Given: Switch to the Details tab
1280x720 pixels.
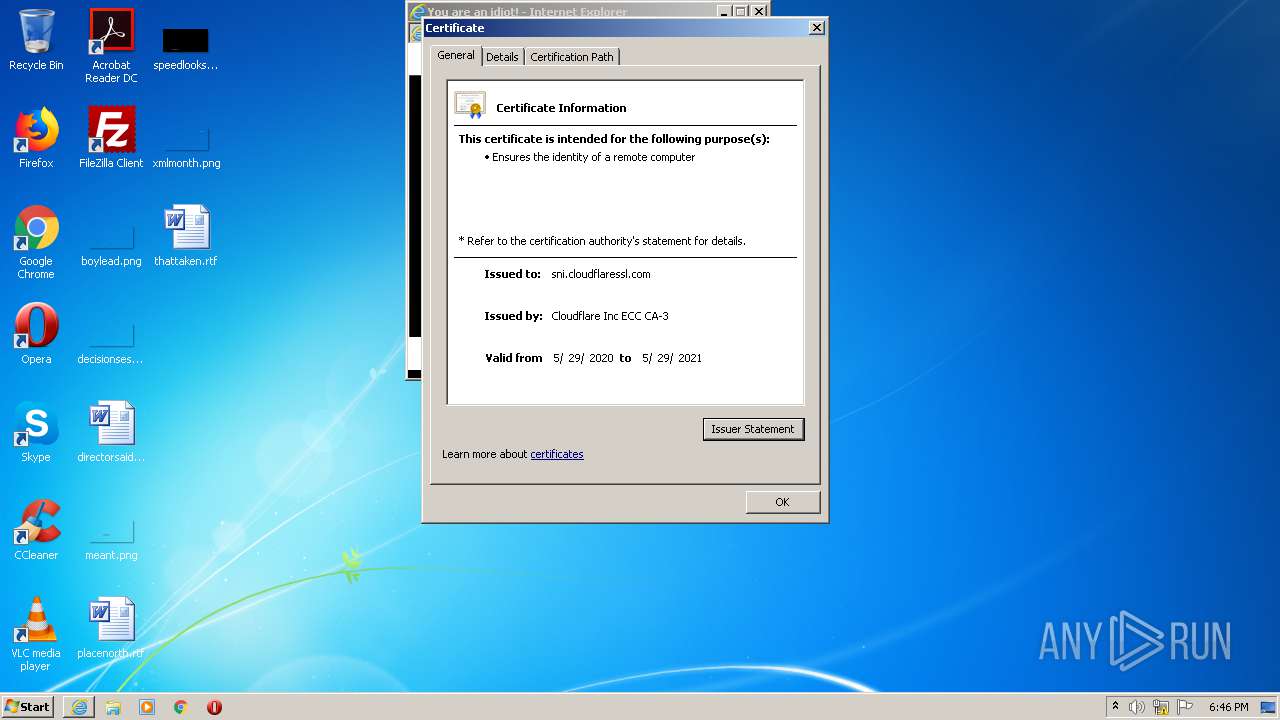Looking at the screenshot, I should 502,57.
